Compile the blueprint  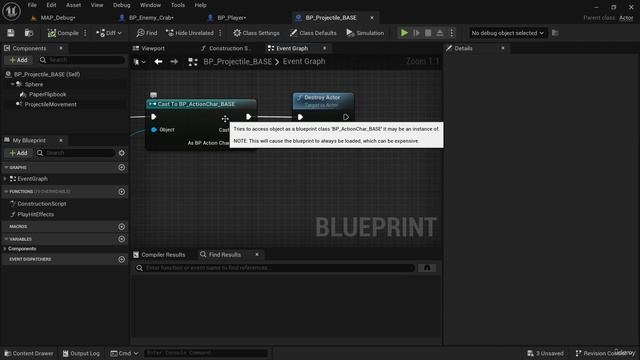[63, 33]
